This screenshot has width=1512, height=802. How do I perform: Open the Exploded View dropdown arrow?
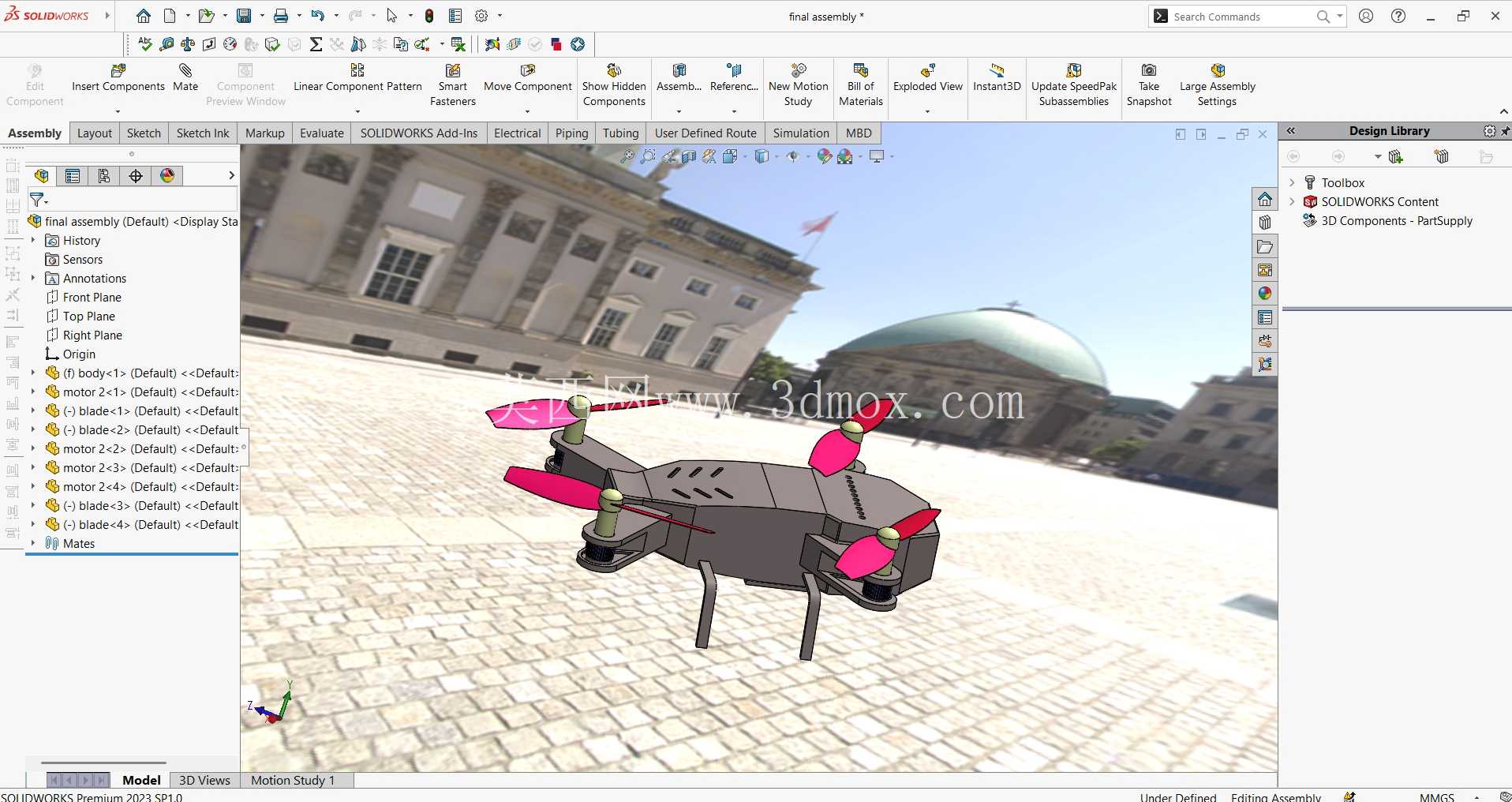pos(927,111)
